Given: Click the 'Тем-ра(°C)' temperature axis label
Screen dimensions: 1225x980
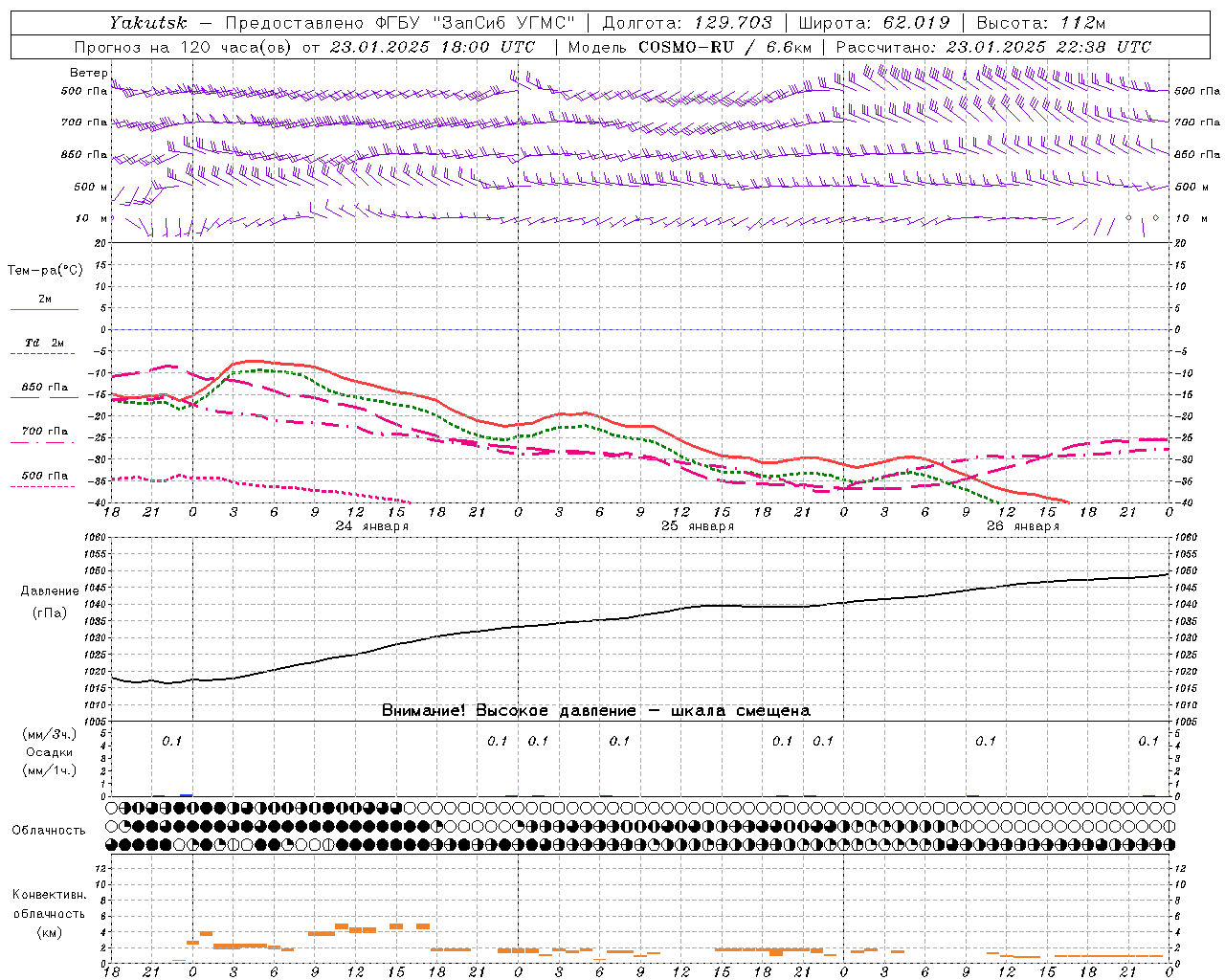Looking at the screenshot, I should [x=45, y=271].
